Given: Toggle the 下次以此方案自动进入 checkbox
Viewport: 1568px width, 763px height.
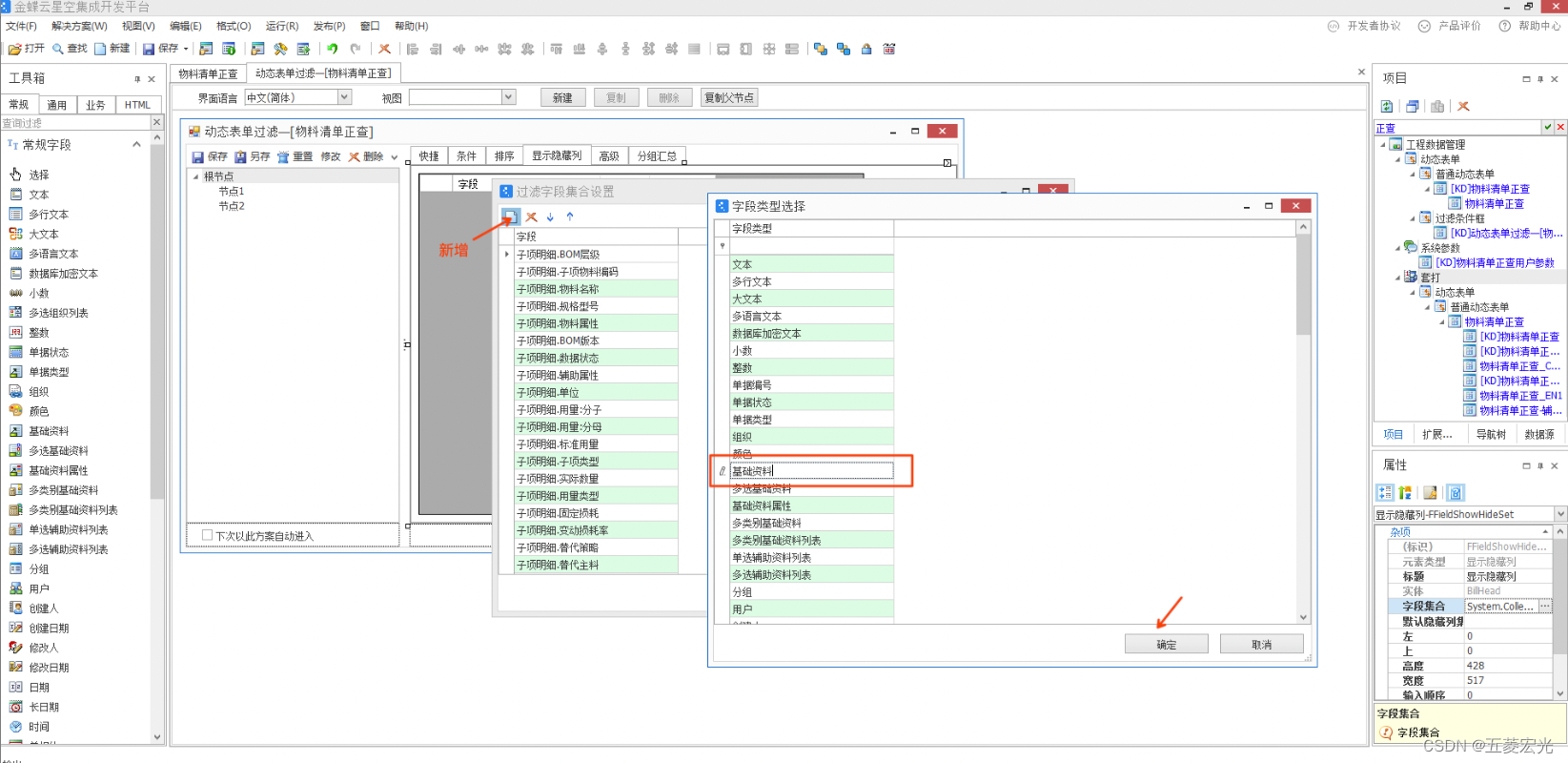Looking at the screenshot, I should tap(207, 535).
